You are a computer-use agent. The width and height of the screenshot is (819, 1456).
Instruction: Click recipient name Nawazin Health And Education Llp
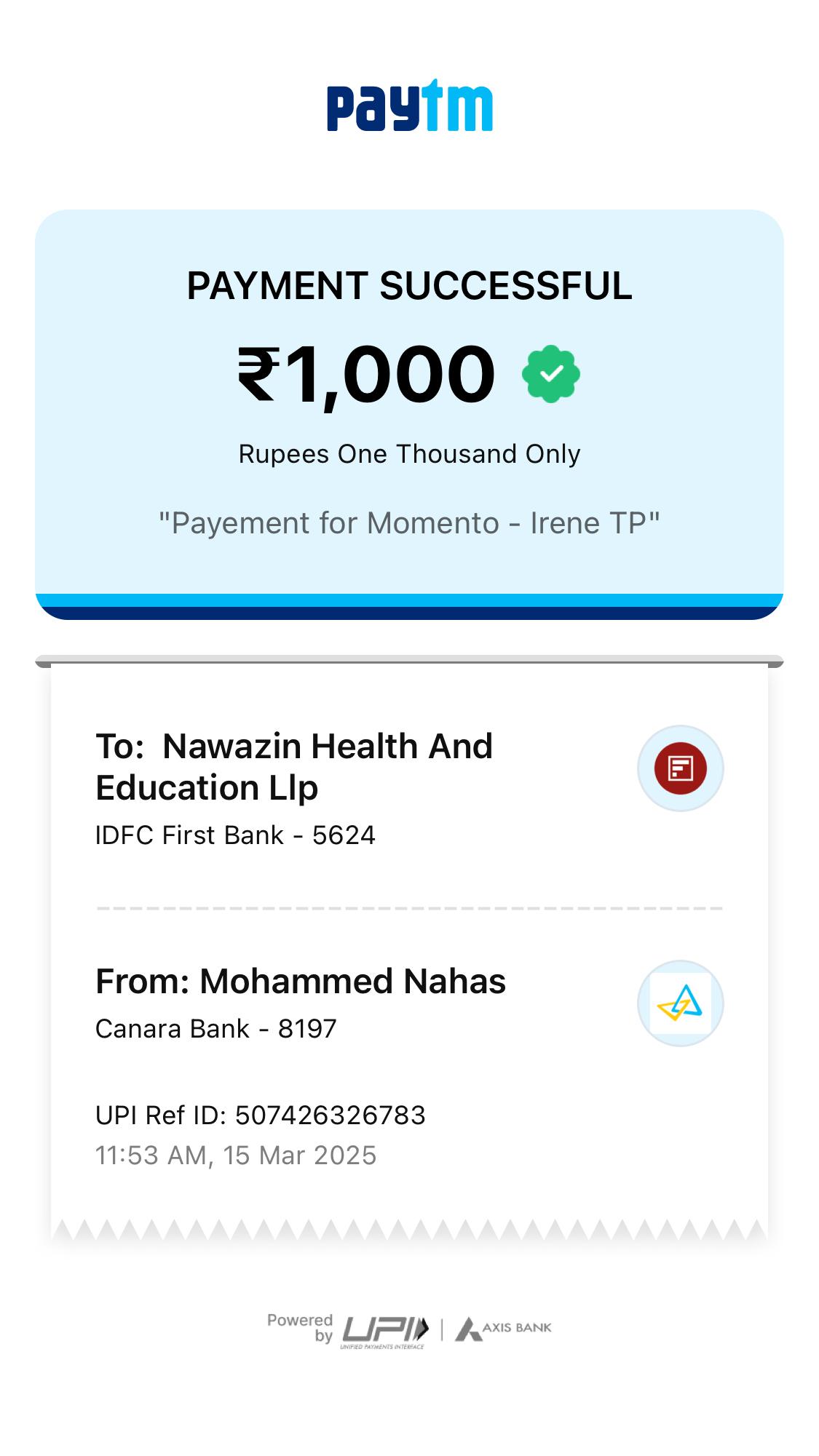[294, 767]
